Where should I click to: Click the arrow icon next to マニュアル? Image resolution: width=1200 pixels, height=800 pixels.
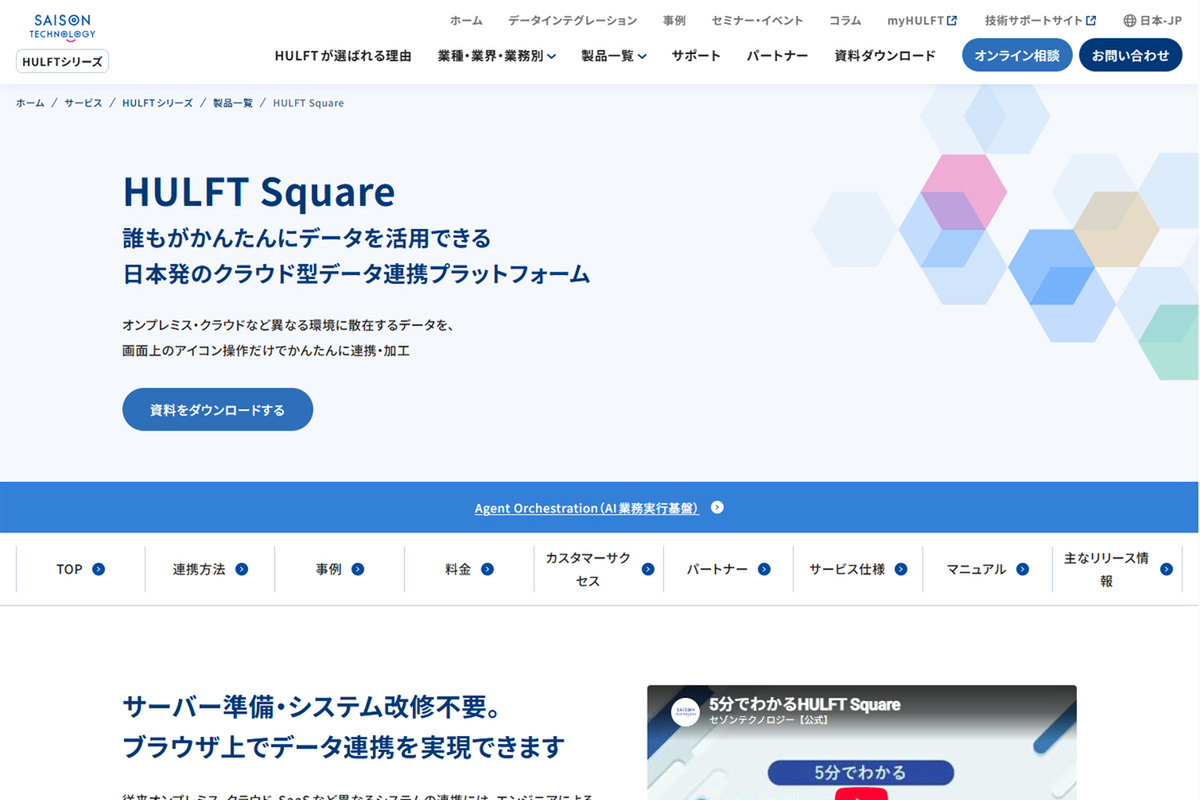[x=1022, y=569]
